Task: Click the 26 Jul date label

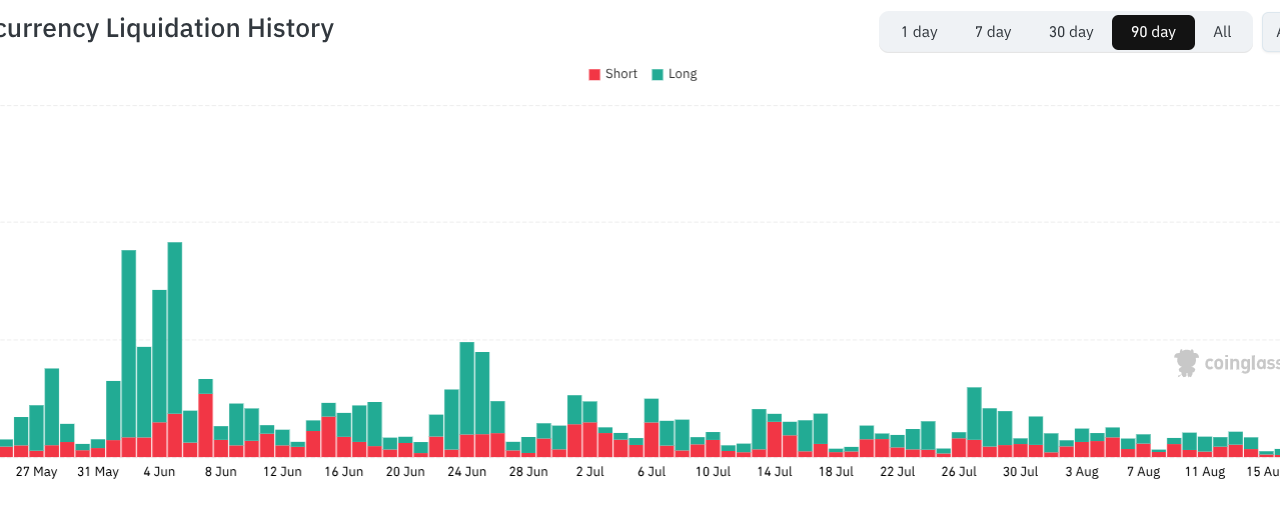Action: coord(959,472)
